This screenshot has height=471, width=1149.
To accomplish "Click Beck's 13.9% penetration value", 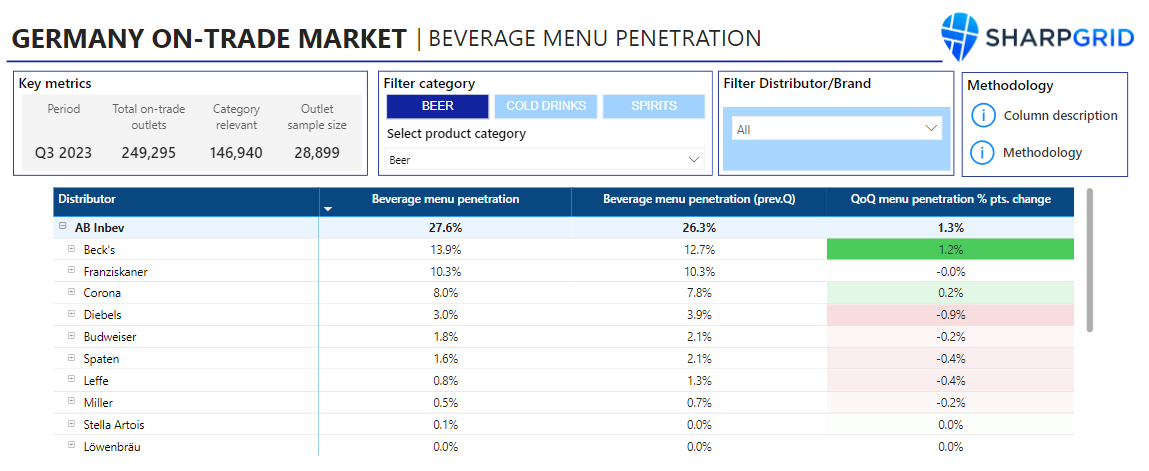I will tap(446, 250).
